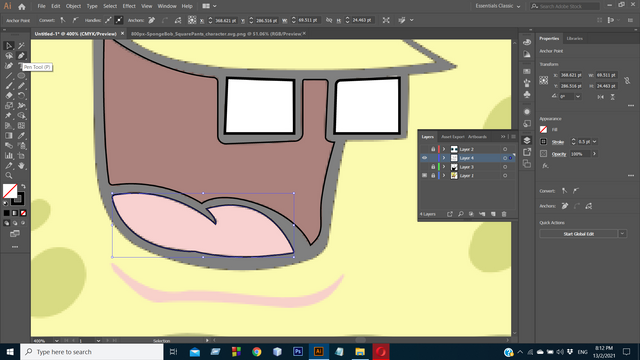Select the Rotate tool
Image resolution: width=640 pixels, height=360 pixels.
[x=21, y=96]
